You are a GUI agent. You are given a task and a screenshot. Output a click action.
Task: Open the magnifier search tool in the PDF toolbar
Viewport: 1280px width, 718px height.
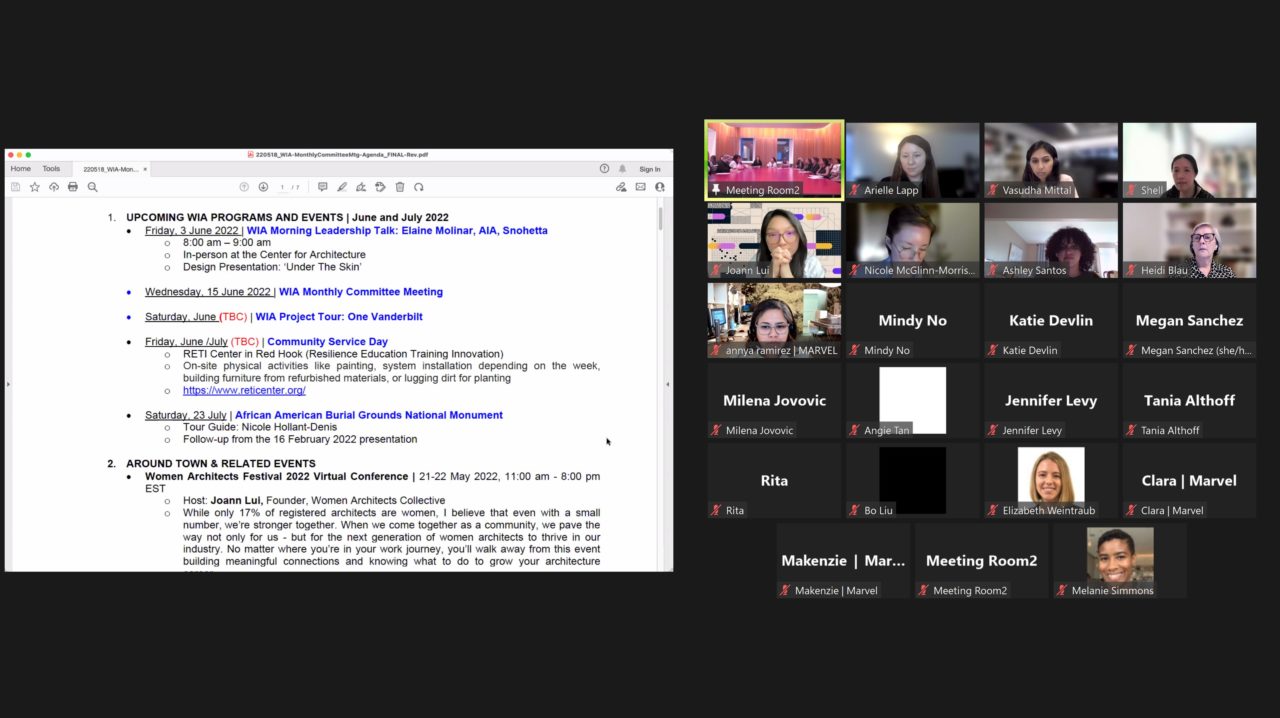pos(93,187)
